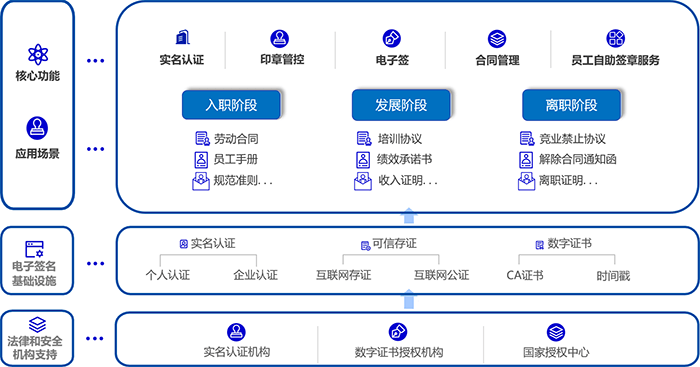Click the 印章管控 stamp icon
700x367 pixels.
click(x=279, y=39)
